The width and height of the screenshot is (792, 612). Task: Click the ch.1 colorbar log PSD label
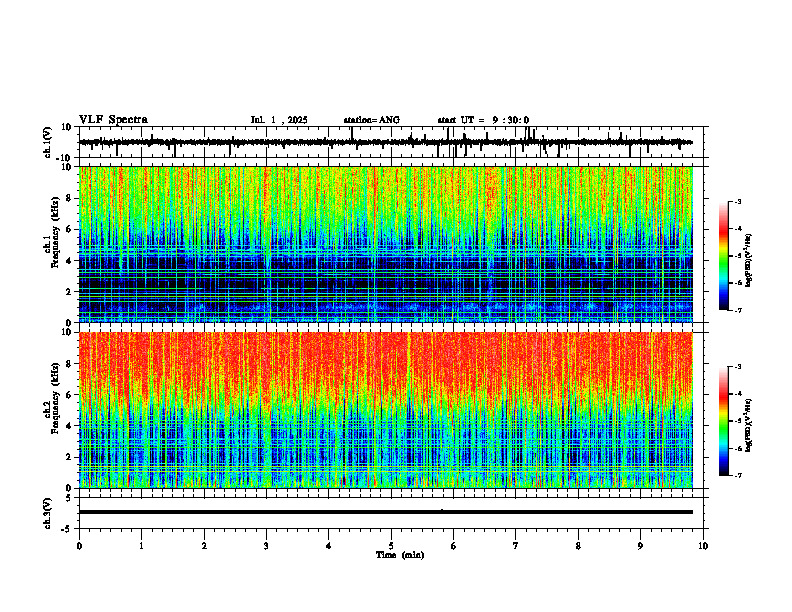coord(749,261)
